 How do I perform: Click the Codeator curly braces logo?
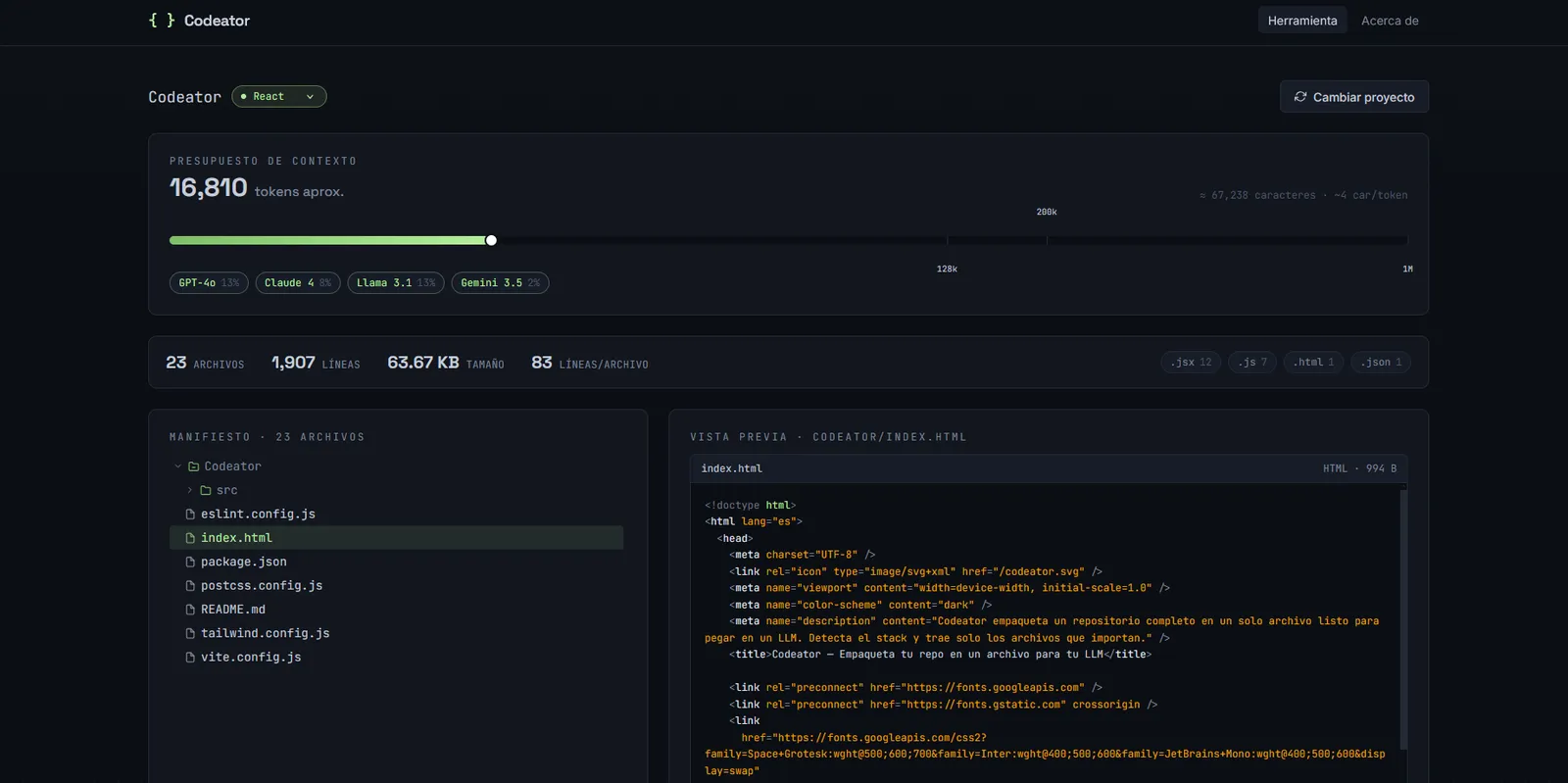click(x=162, y=21)
